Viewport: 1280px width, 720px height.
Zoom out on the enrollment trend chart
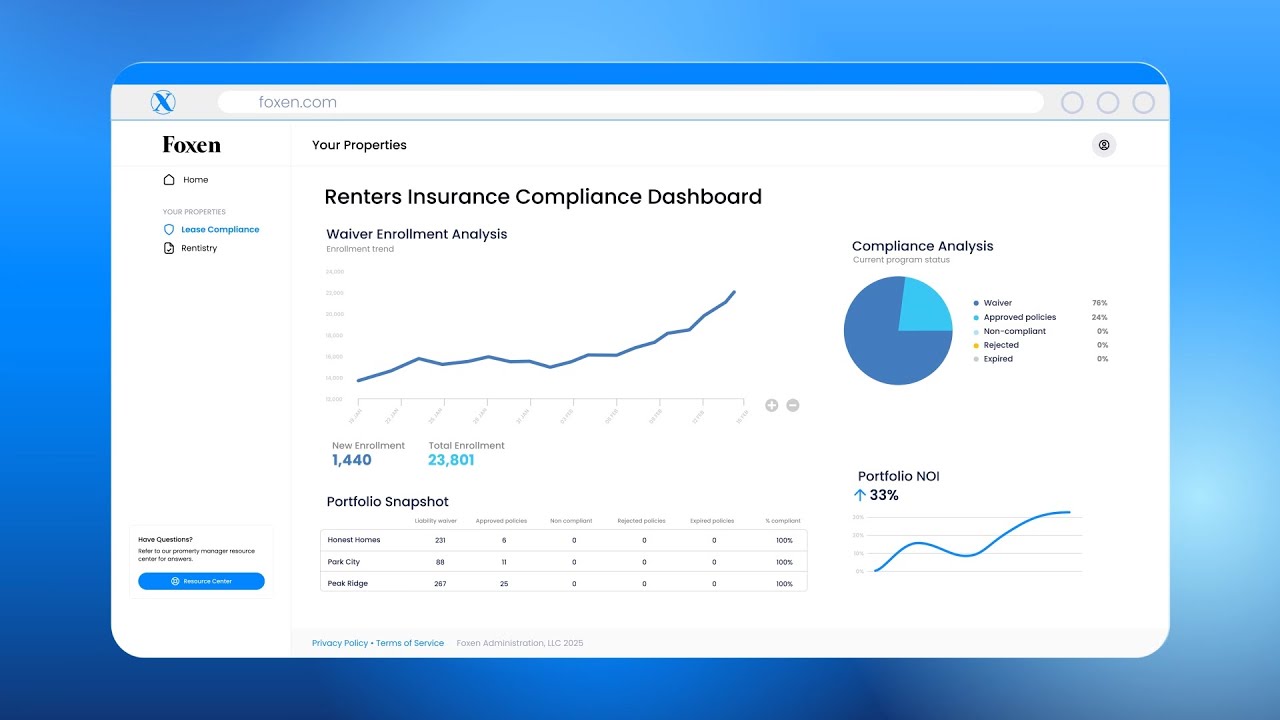tap(792, 405)
